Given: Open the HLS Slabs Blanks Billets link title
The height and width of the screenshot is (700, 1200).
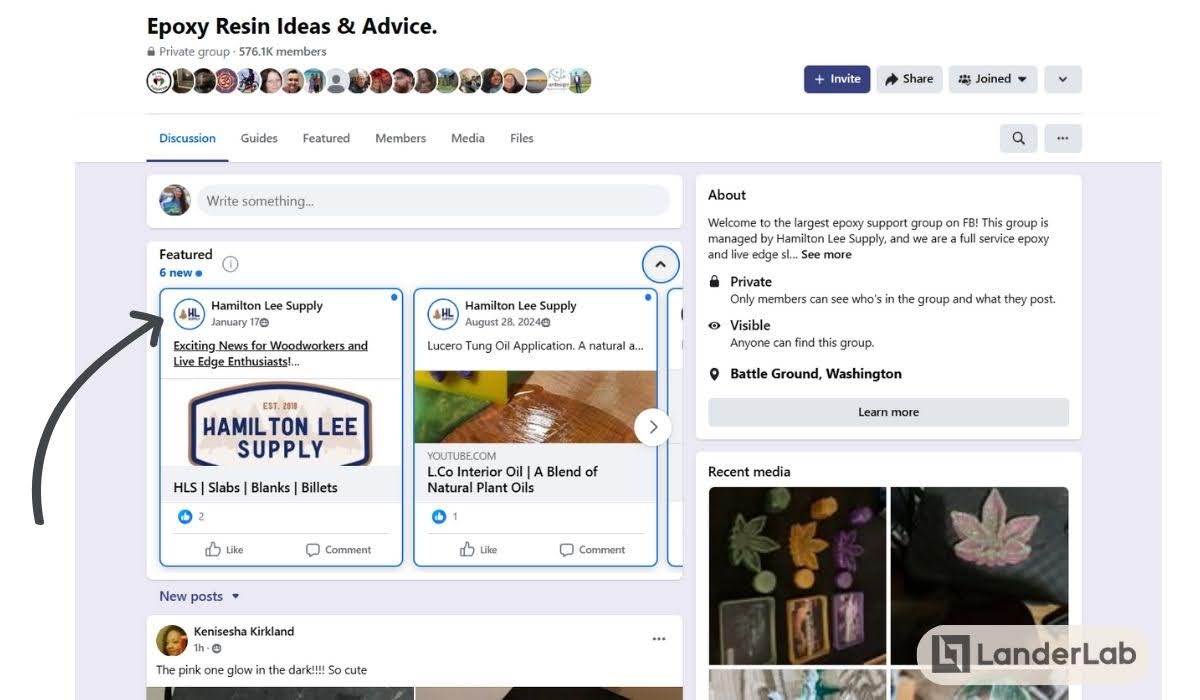Looking at the screenshot, I should click(x=256, y=487).
